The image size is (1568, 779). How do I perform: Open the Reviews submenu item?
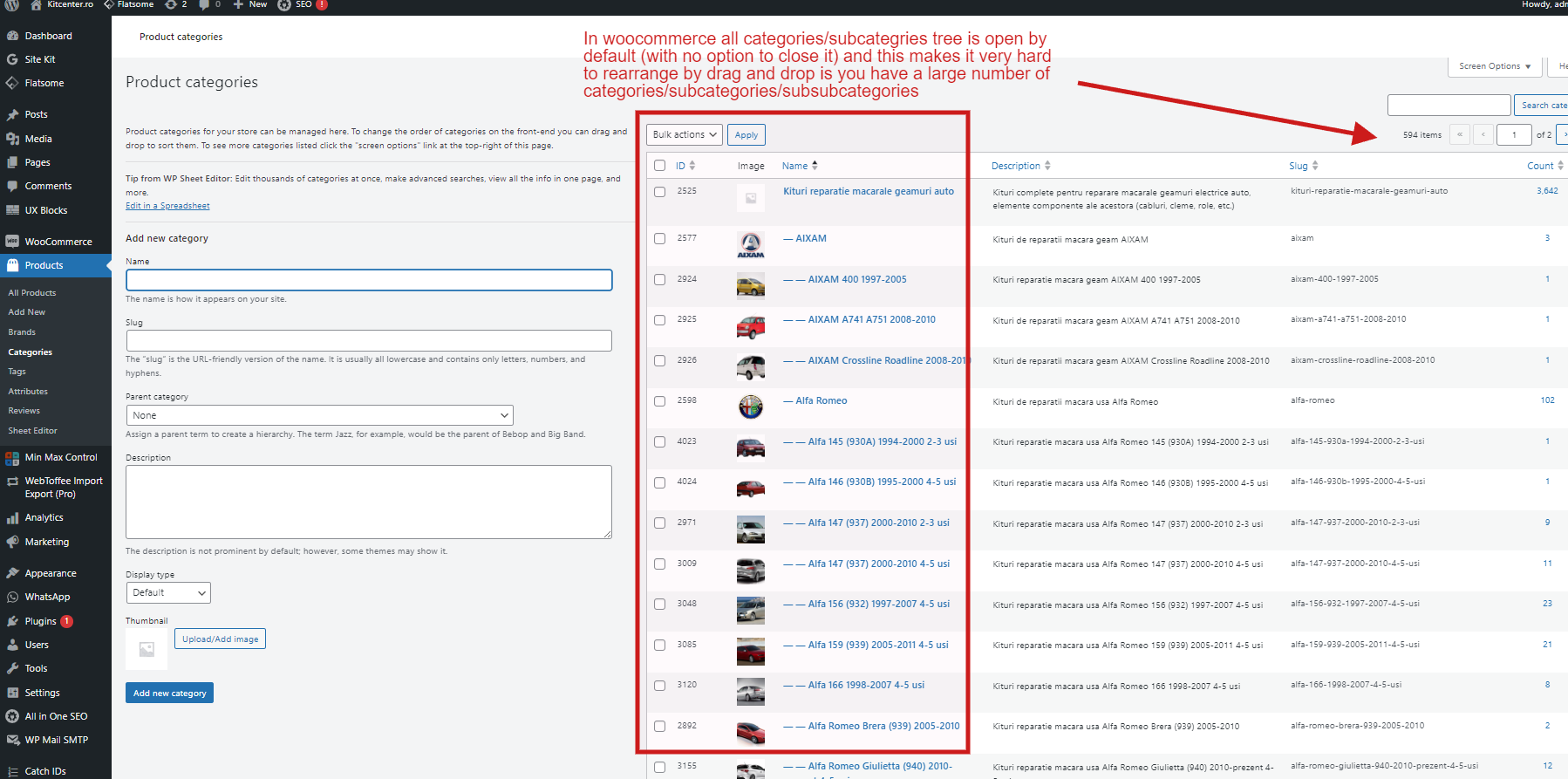pos(24,411)
